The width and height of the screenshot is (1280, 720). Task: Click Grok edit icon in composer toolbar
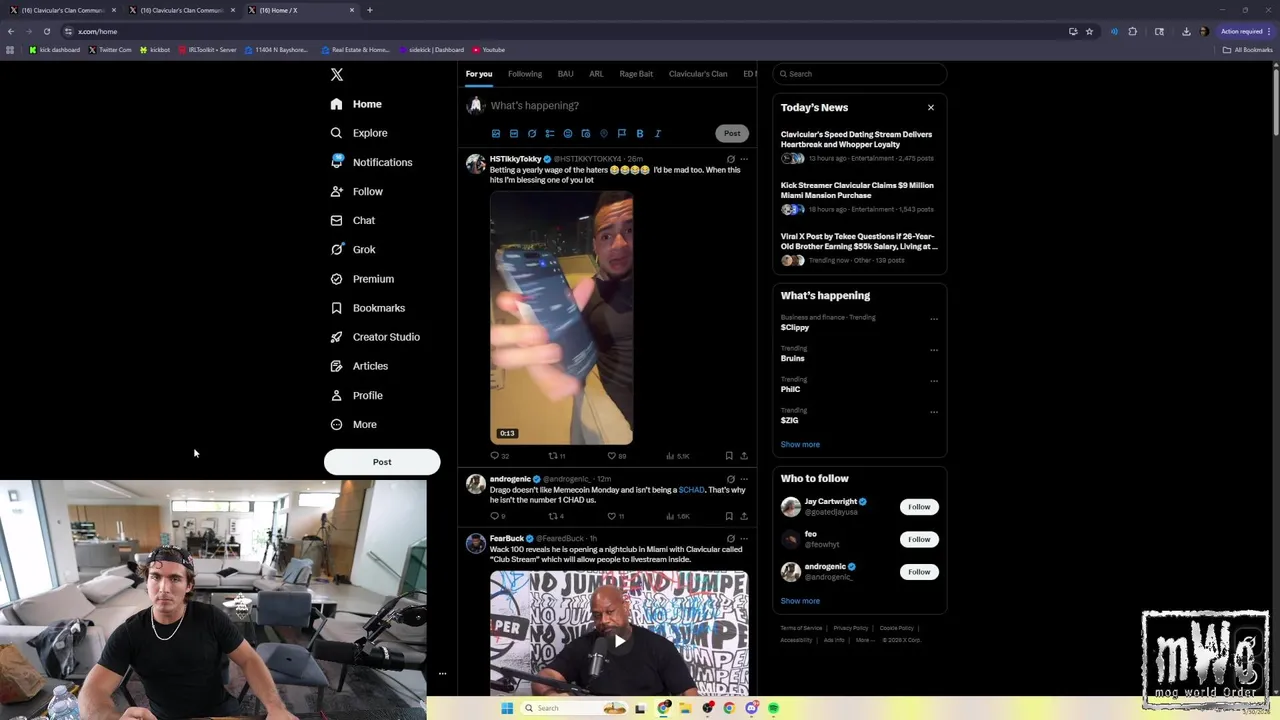532,133
